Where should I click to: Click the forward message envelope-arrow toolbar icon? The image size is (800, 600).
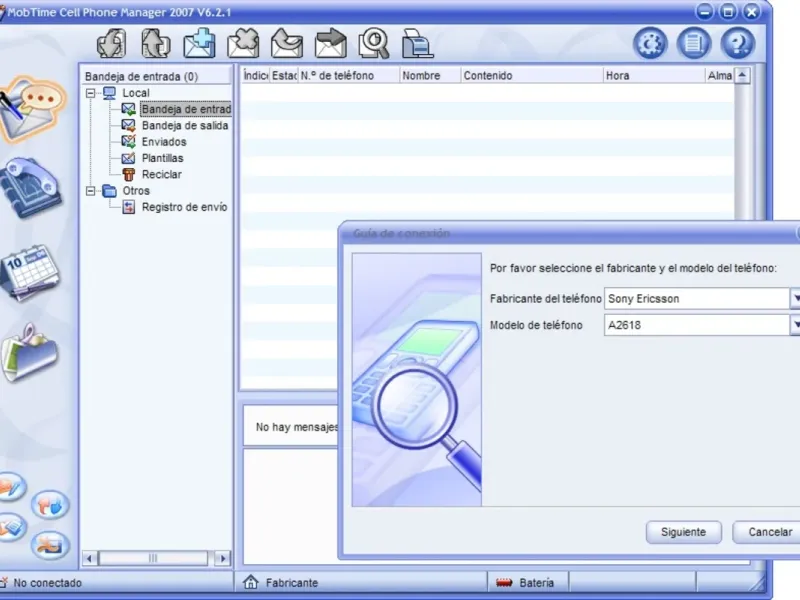[x=330, y=44]
